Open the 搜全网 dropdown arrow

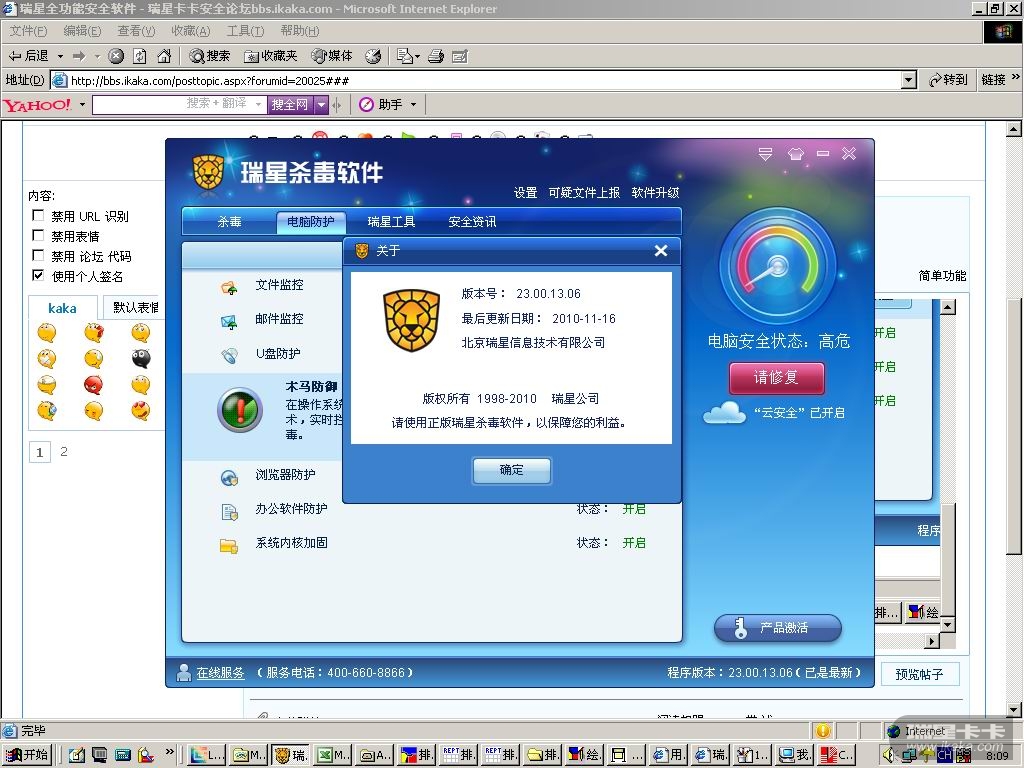pyautogui.click(x=321, y=104)
